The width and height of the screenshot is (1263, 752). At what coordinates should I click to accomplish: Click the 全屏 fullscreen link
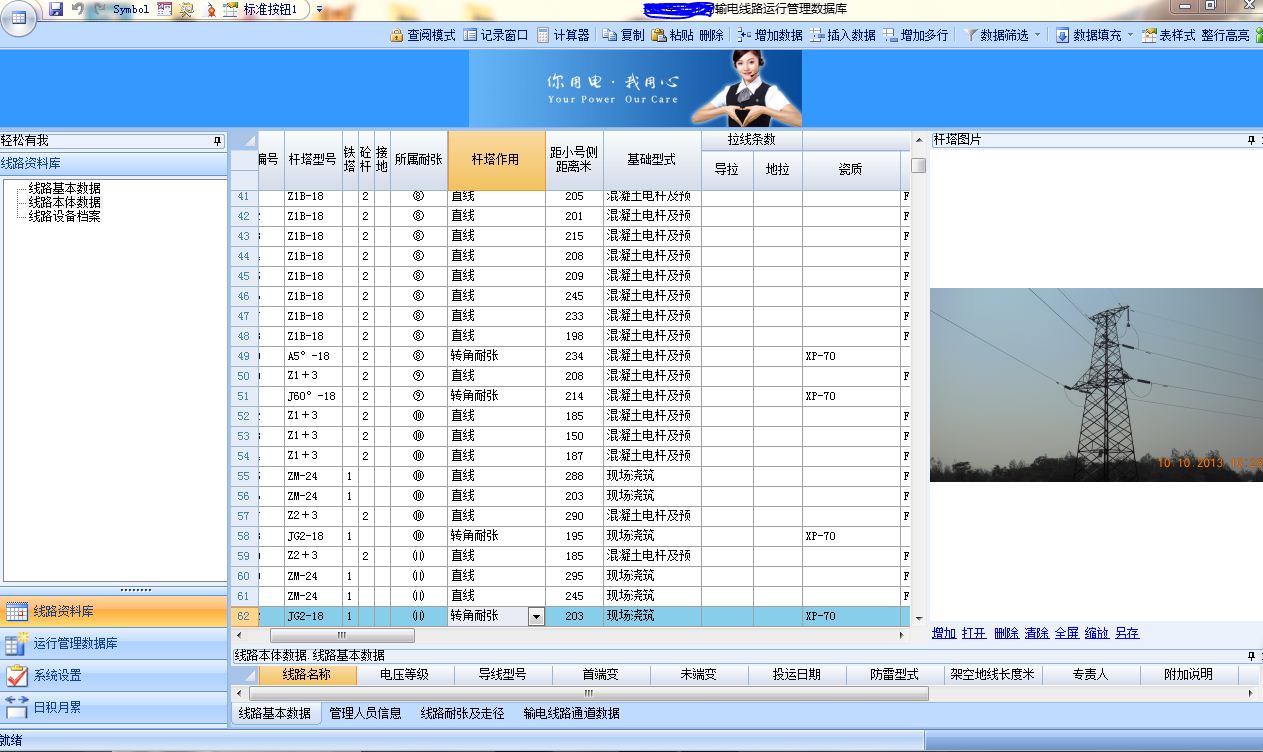pyautogui.click(x=1067, y=633)
